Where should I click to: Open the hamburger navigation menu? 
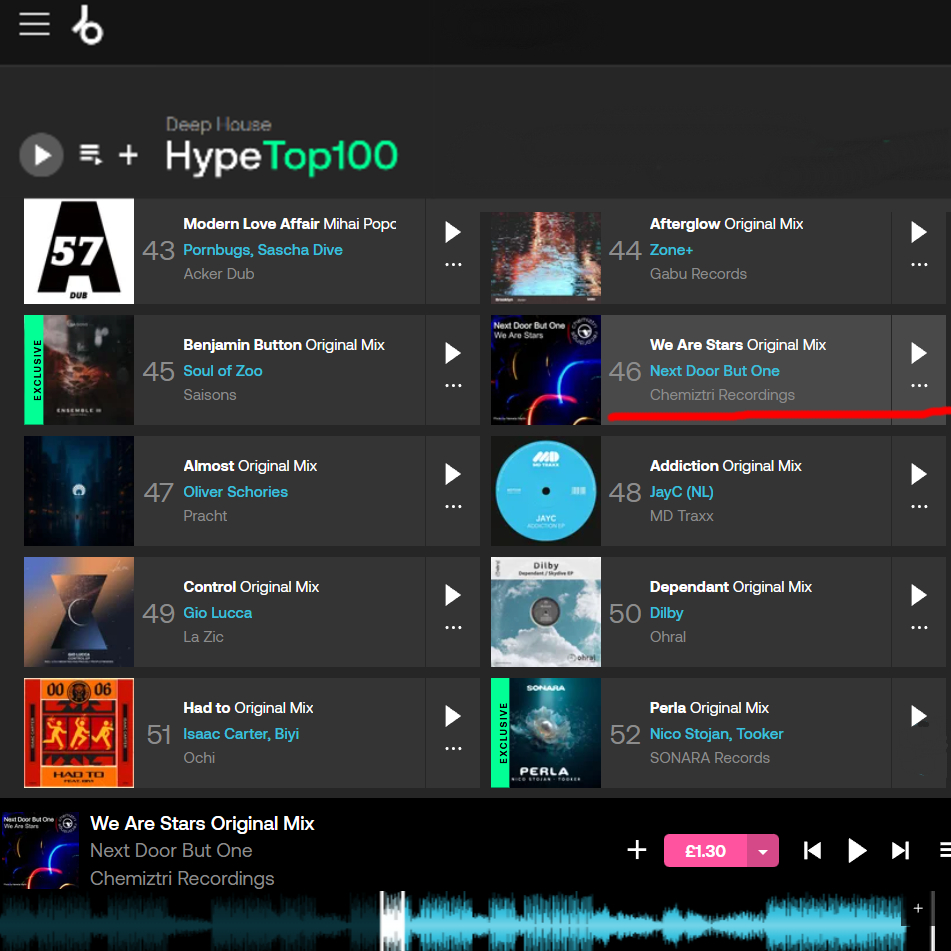(x=35, y=24)
